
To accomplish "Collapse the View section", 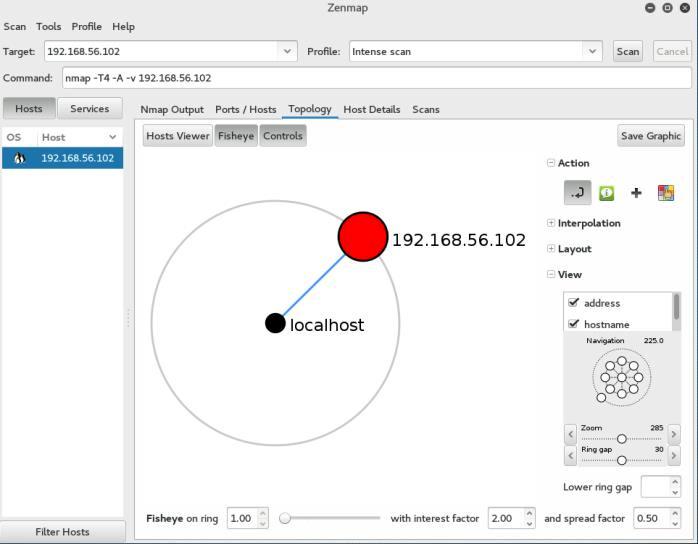I will click(551, 274).
